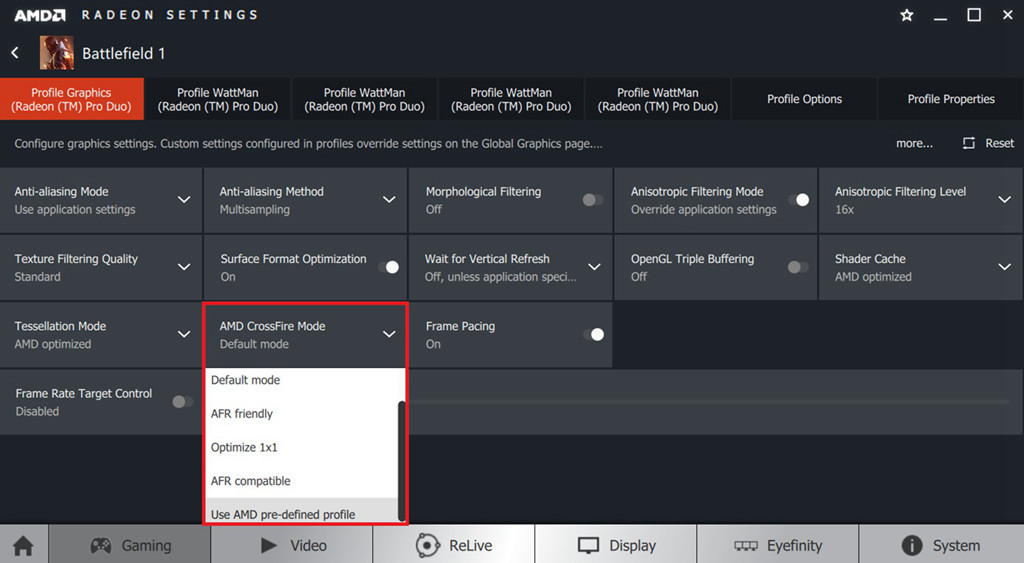Open the ReLive section
The height and width of the screenshot is (563, 1024).
point(454,545)
